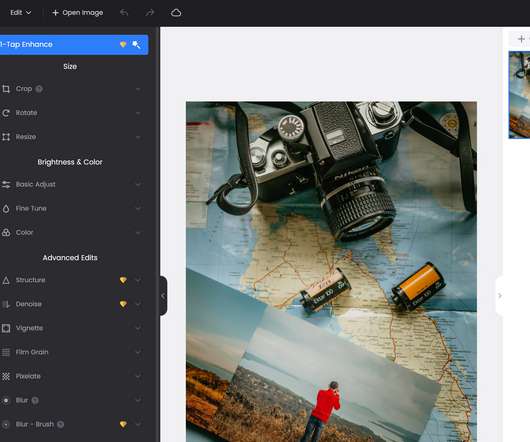Select the Film Grain icon
This screenshot has height=442, width=530.
tap(6, 352)
